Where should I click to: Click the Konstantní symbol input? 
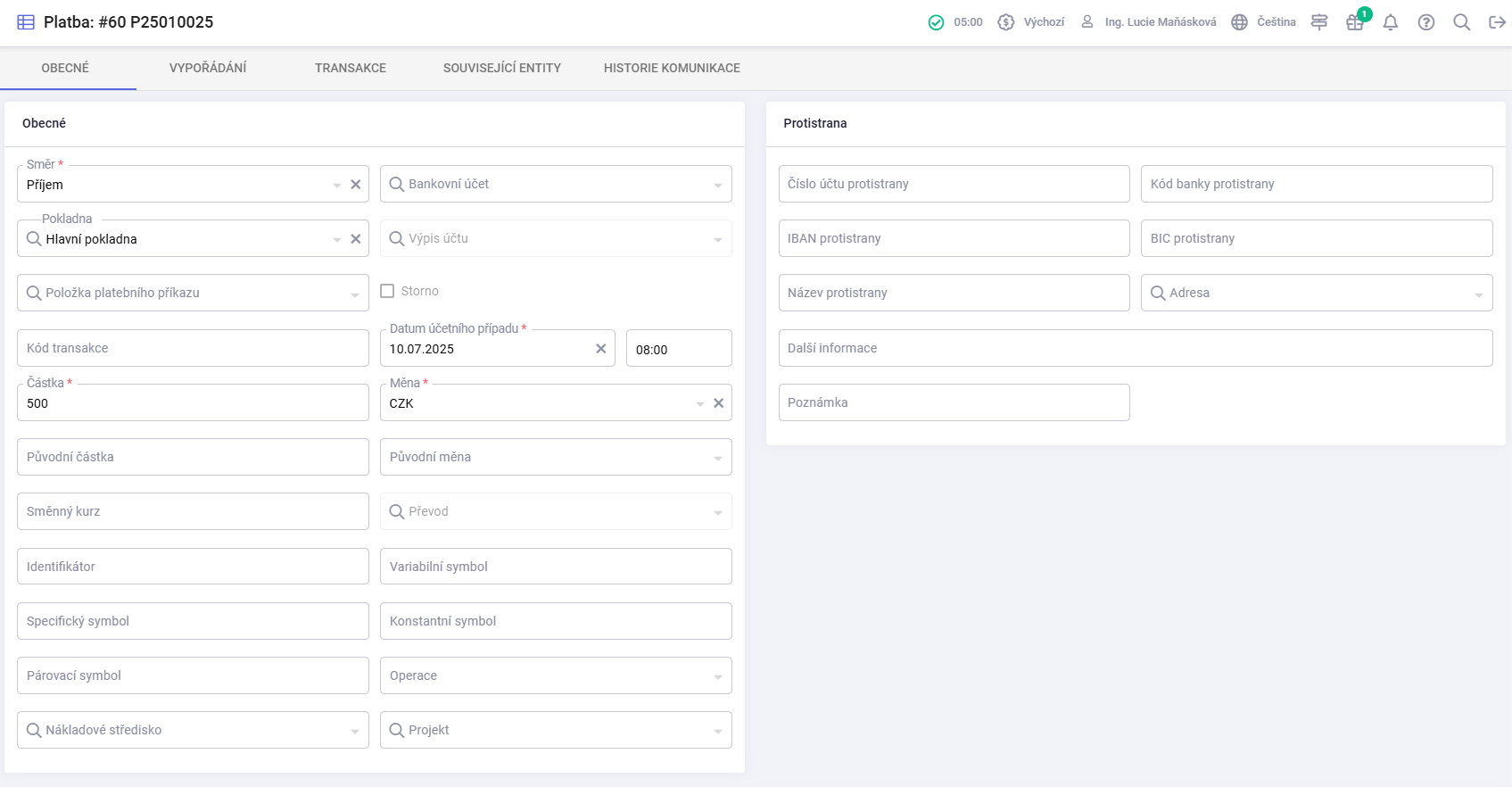click(556, 621)
